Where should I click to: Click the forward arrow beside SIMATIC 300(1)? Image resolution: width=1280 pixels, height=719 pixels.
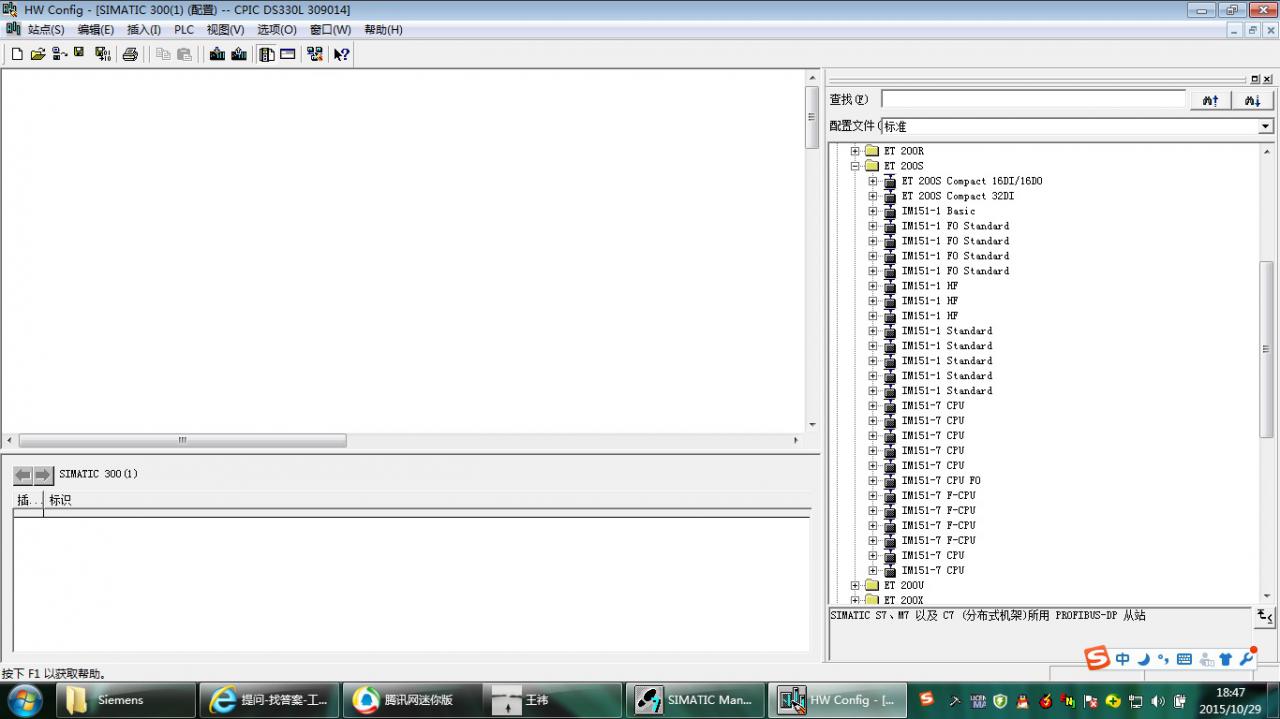click(43, 475)
